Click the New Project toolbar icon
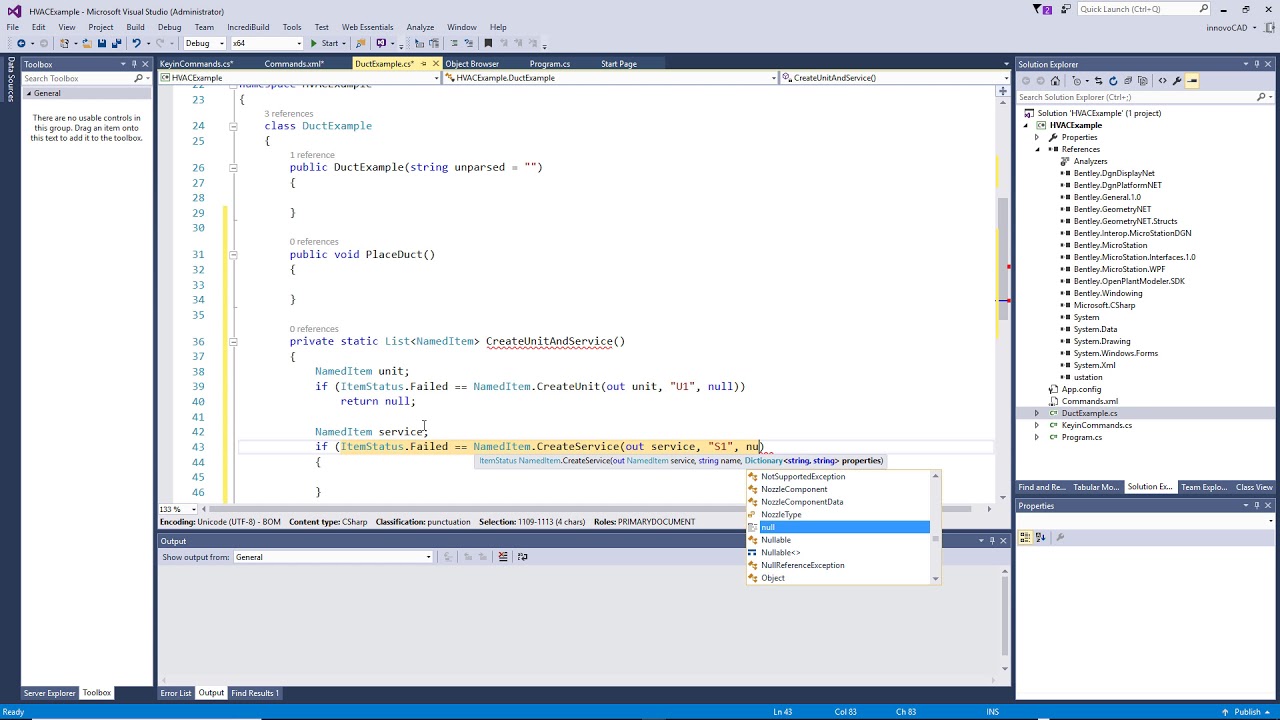Viewport: 1280px width, 720px height. (65, 43)
